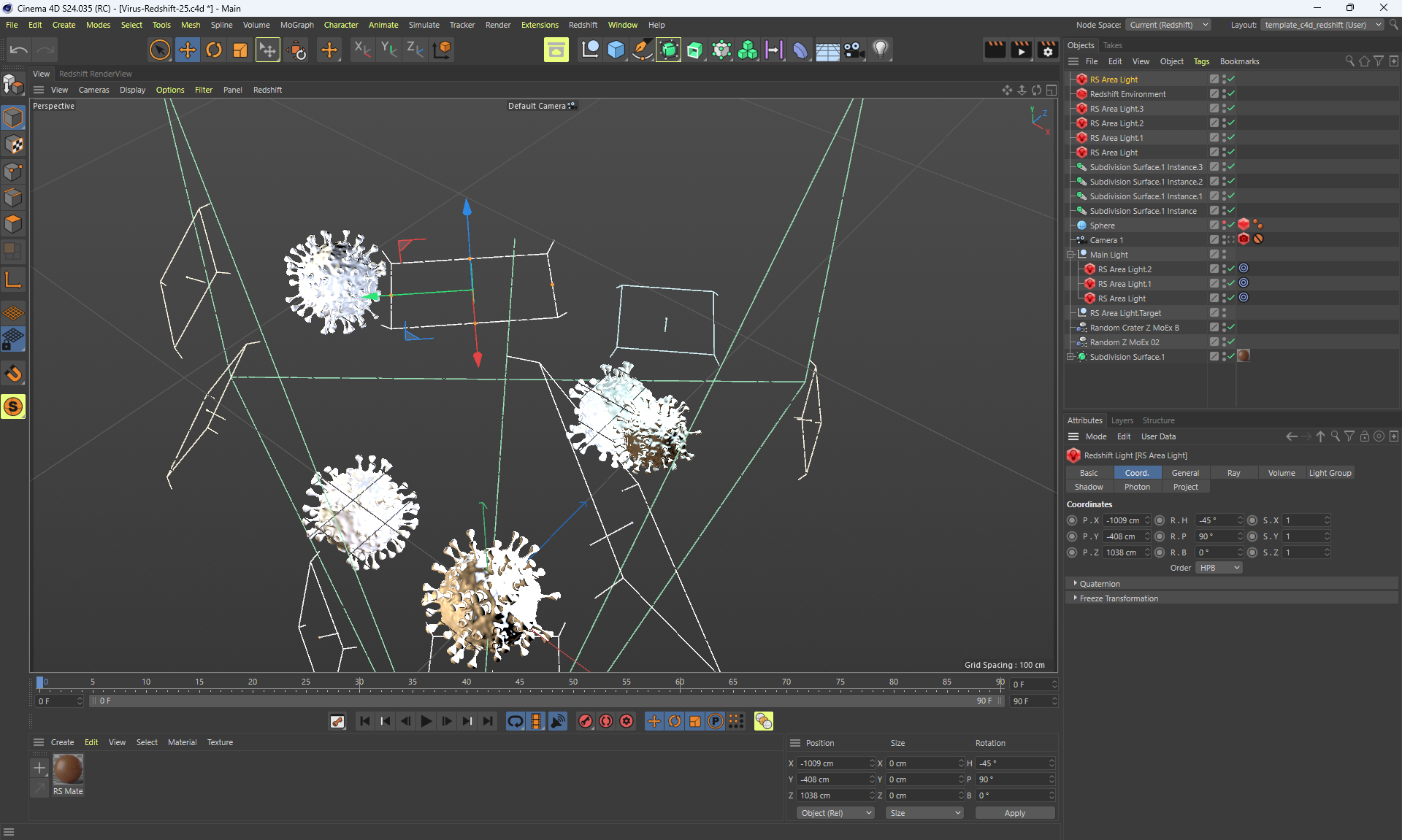Image resolution: width=1402 pixels, height=840 pixels.
Task: Click the Apply button
Action: coord(1014,813)
